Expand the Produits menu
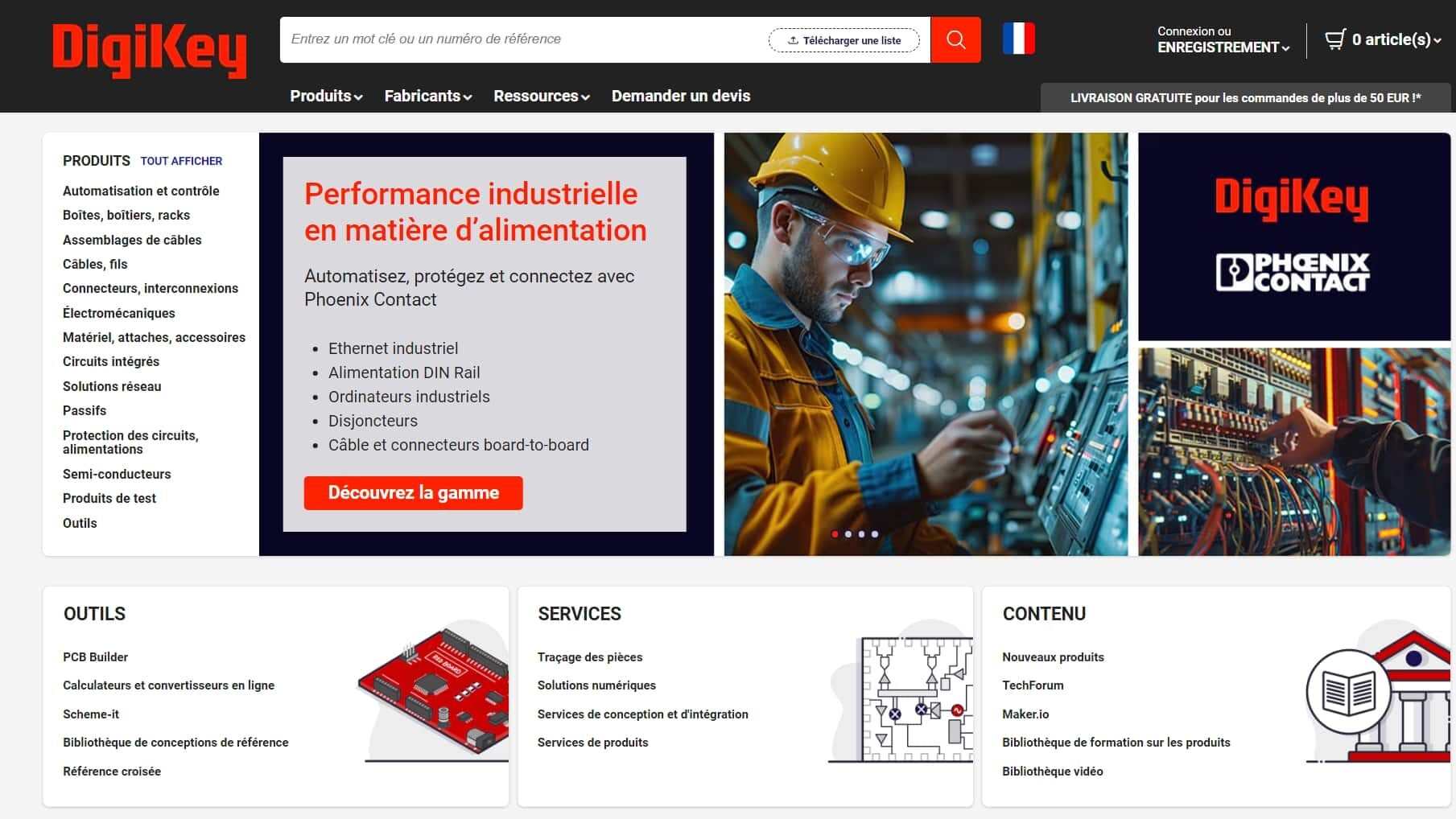Image resolution: width=1456 pixels, height=819 pixels. pos(326,96)
